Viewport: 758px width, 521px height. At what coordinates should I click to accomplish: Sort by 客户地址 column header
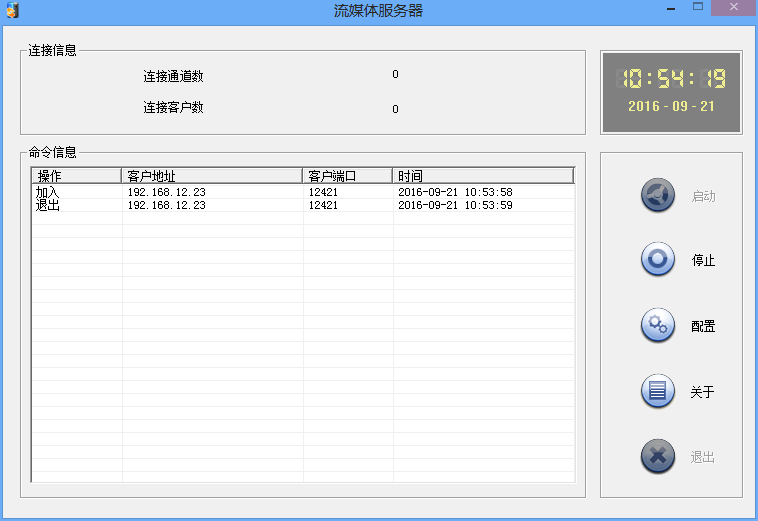pyautogui.click(x=212, y=175)
